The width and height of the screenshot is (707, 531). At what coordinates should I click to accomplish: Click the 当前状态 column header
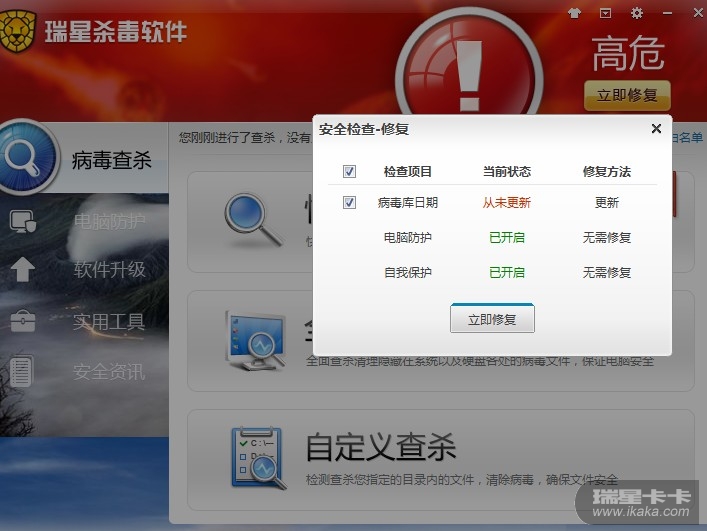click(x=507, y=172)
